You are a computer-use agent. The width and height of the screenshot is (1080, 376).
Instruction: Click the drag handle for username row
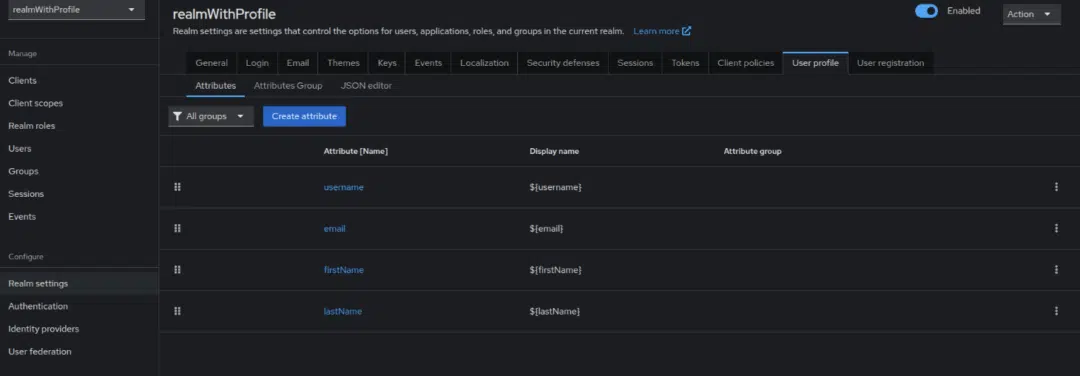point(177,187)
